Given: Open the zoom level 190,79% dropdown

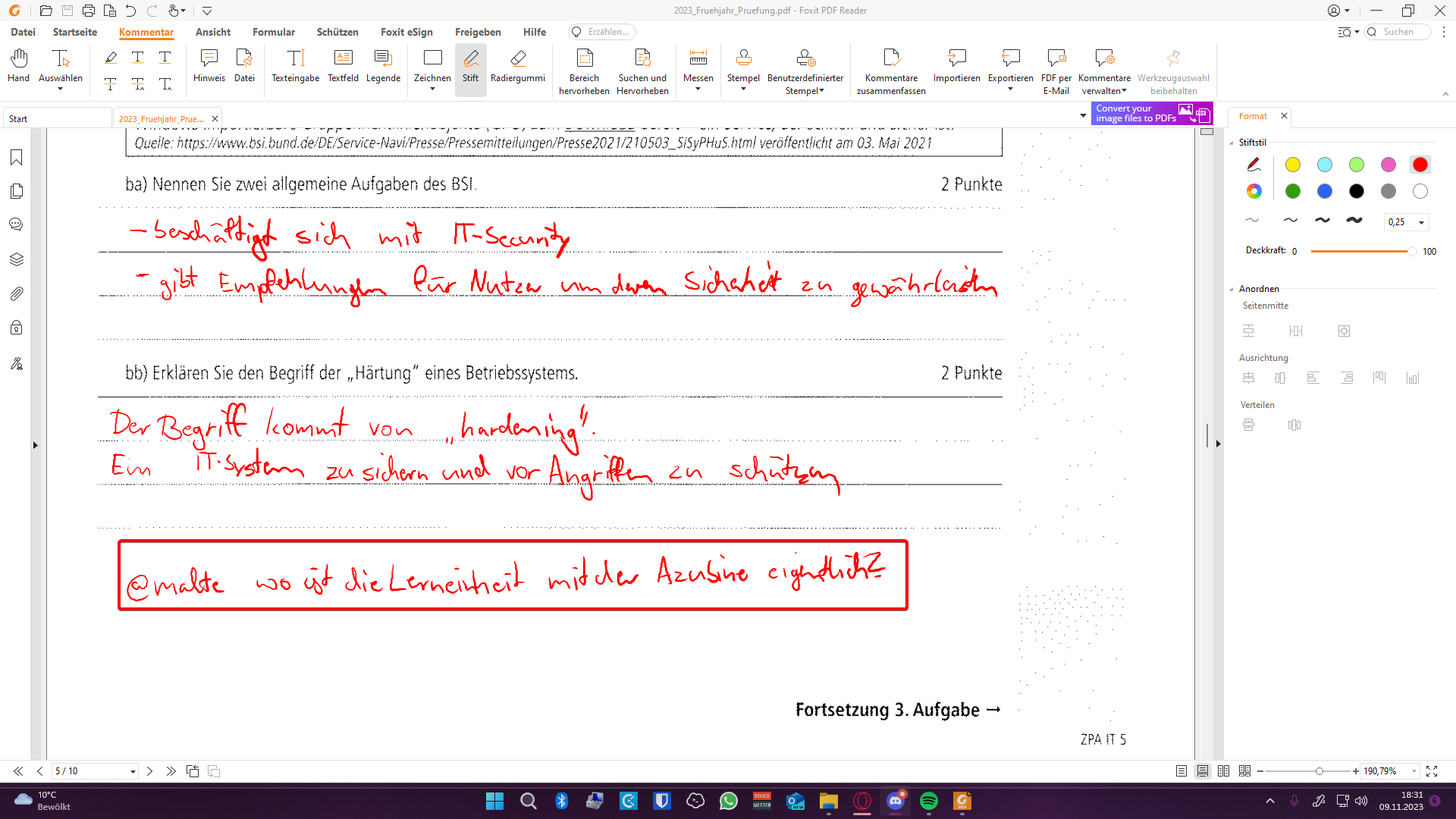Looking at the screenshot, I should 1414,771.
